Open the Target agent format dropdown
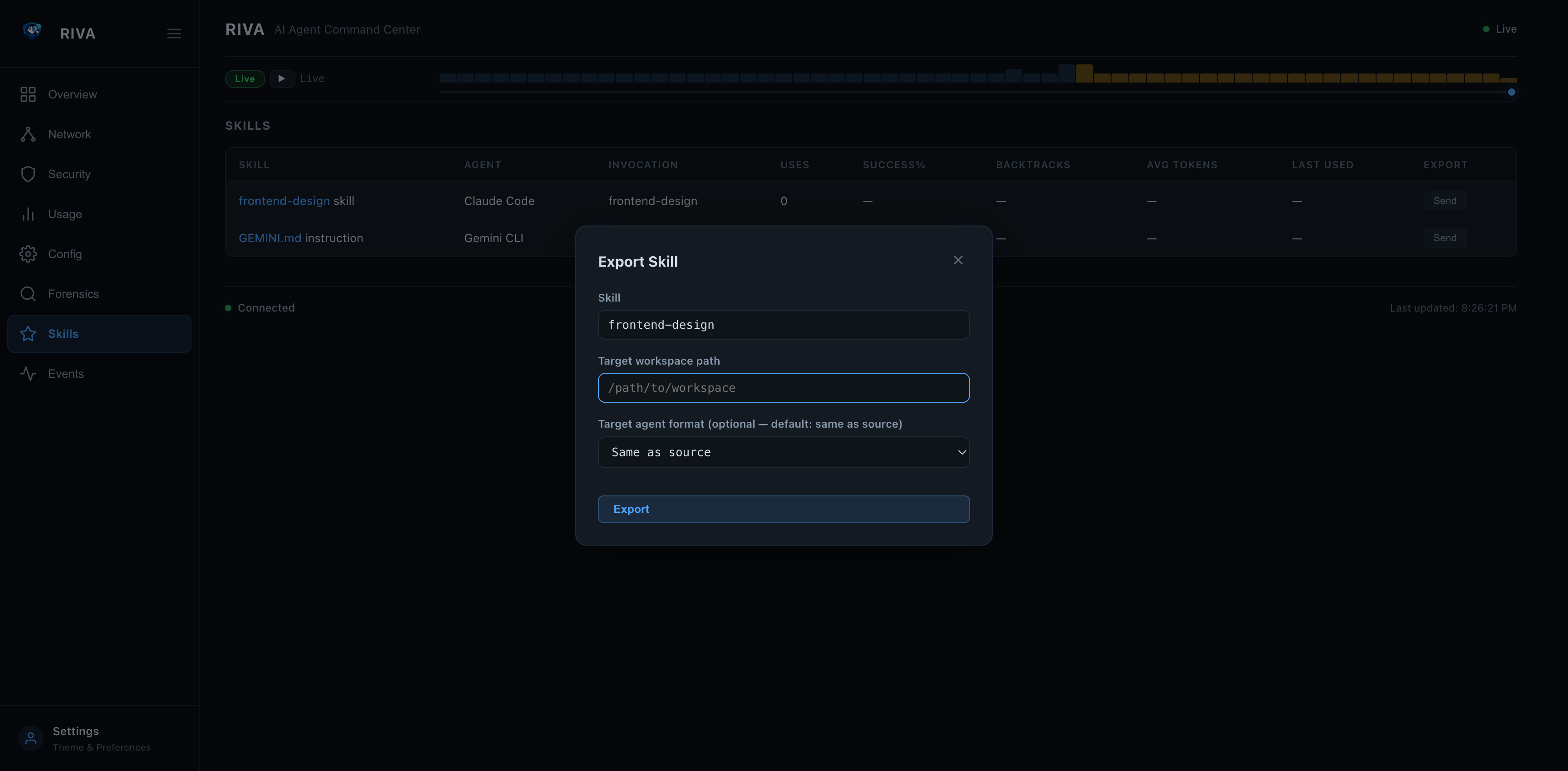The height and width of the screenshot is (771, 1568). coord(784,452)
